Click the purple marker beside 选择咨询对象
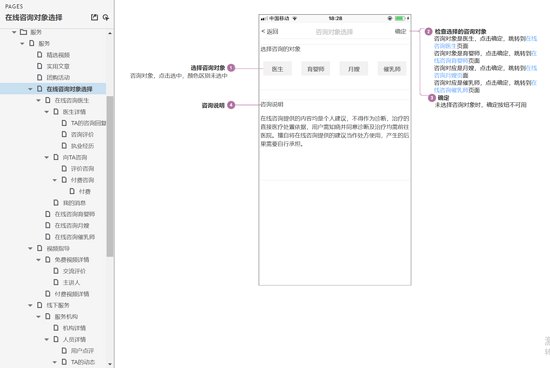This screenshot has height=368, width=550. pyautogui.click(x=231, y=68)
